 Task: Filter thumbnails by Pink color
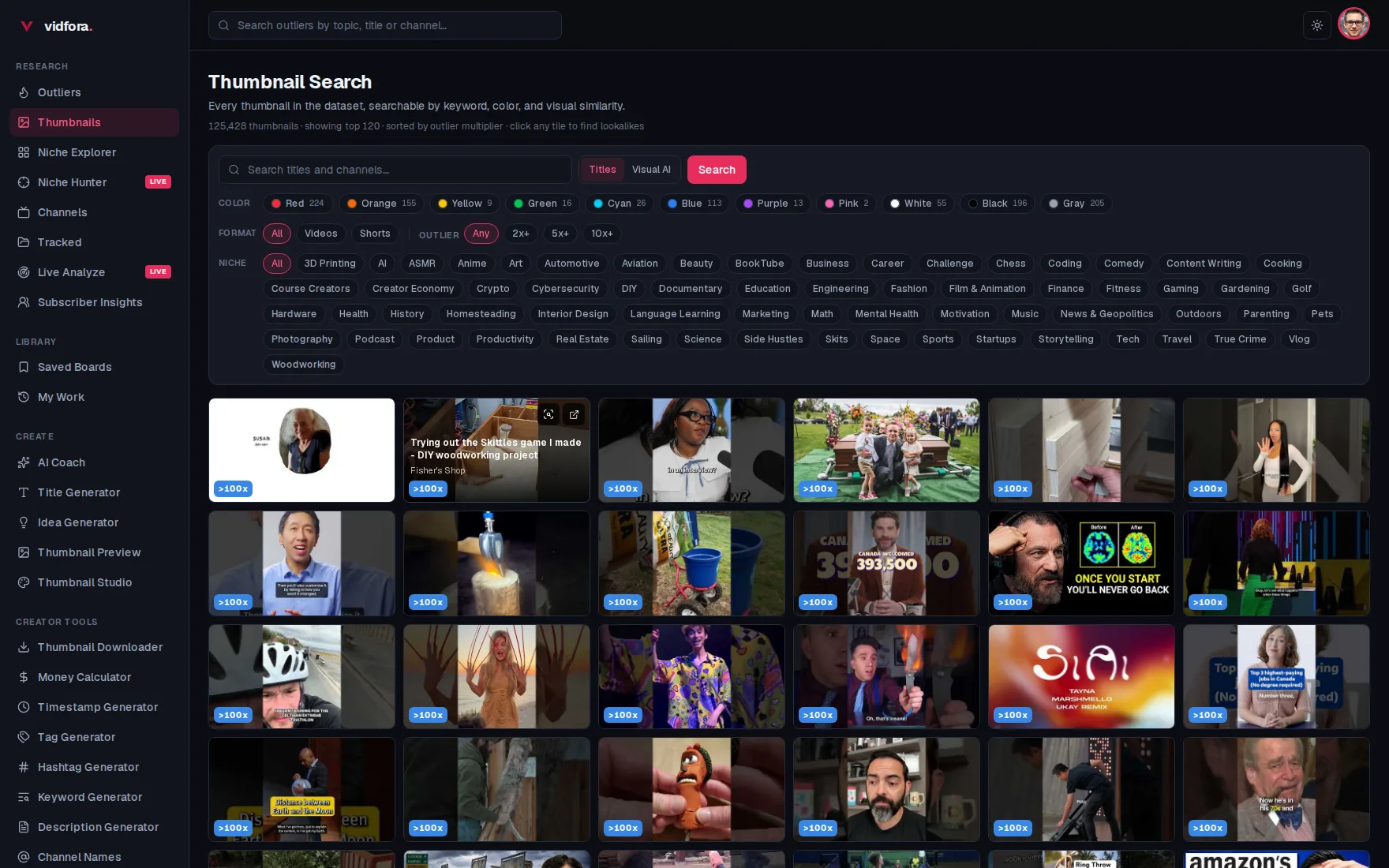847,204
